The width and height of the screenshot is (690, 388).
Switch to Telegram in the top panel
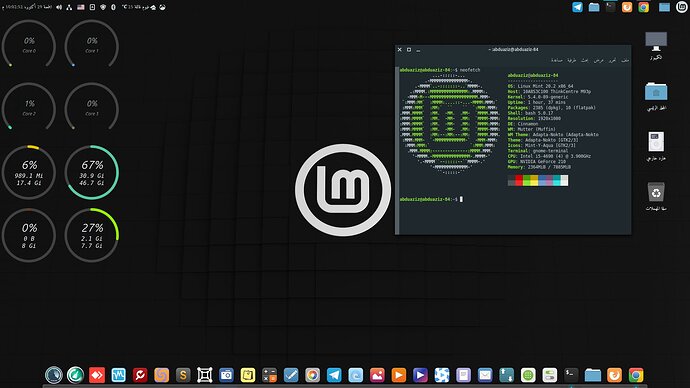point(577,7)
